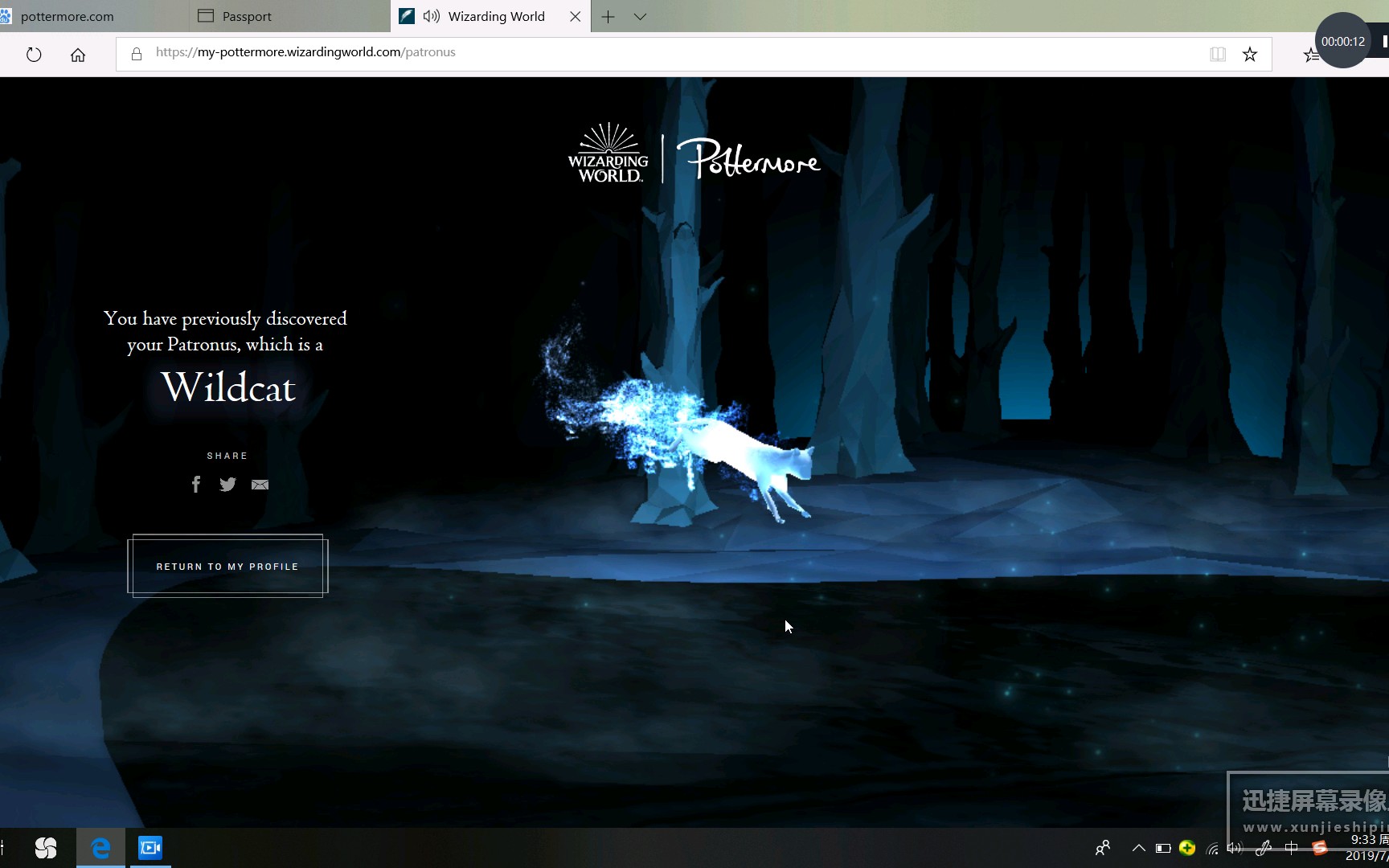Click the Facebook share icon

(196, 484)
